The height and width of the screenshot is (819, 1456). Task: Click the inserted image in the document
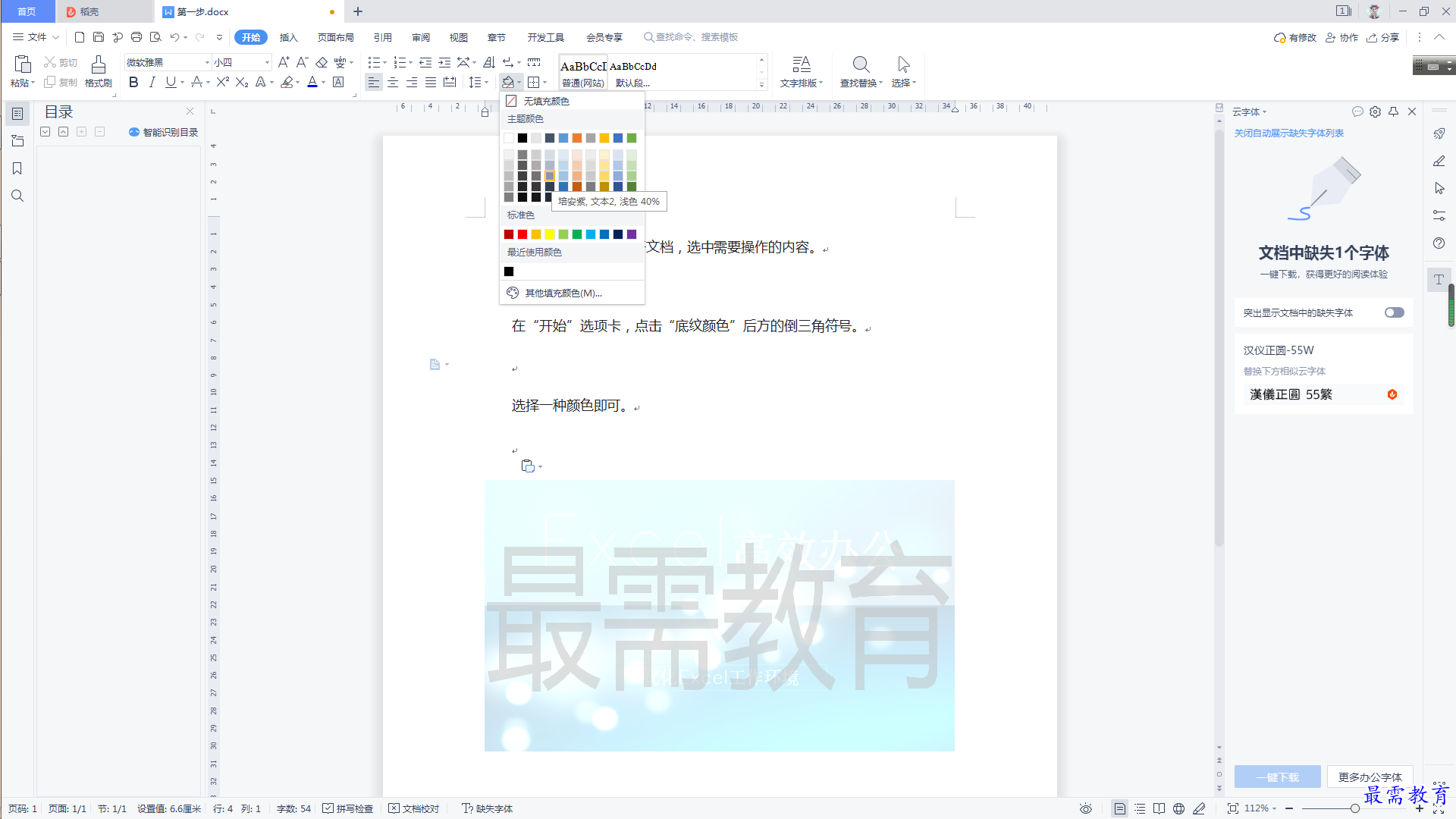pos(719,616)
